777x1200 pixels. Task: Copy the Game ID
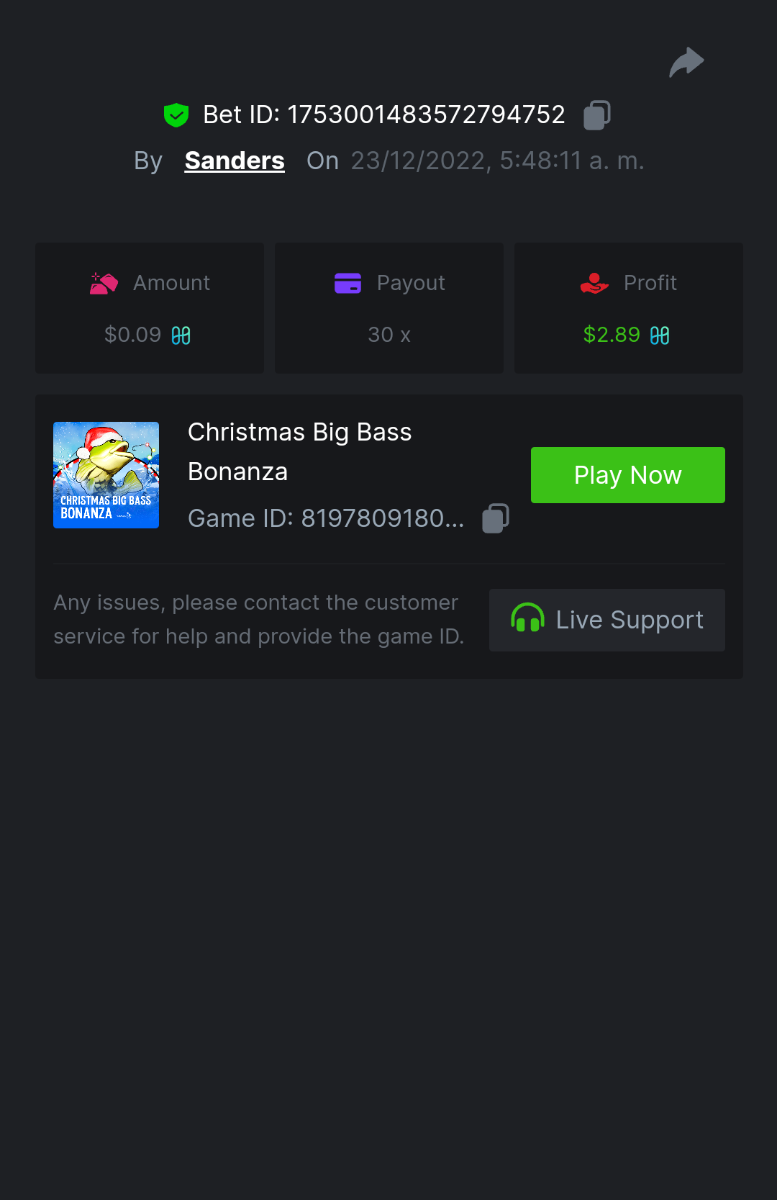tap(496, 518)
